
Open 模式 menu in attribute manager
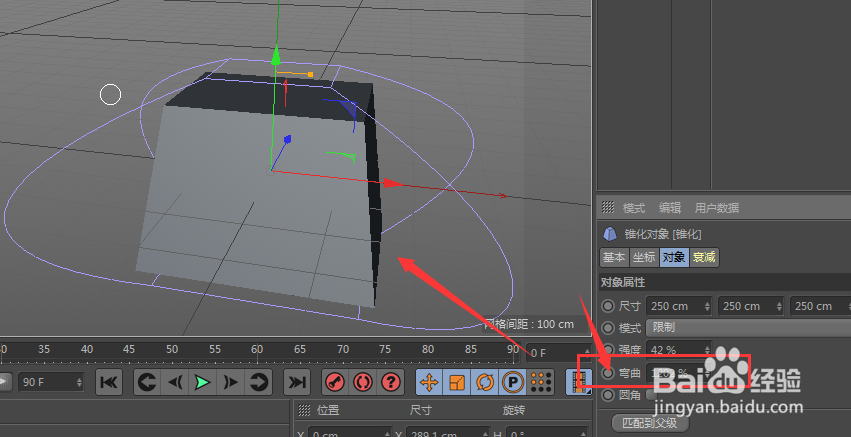pos(633,207)
